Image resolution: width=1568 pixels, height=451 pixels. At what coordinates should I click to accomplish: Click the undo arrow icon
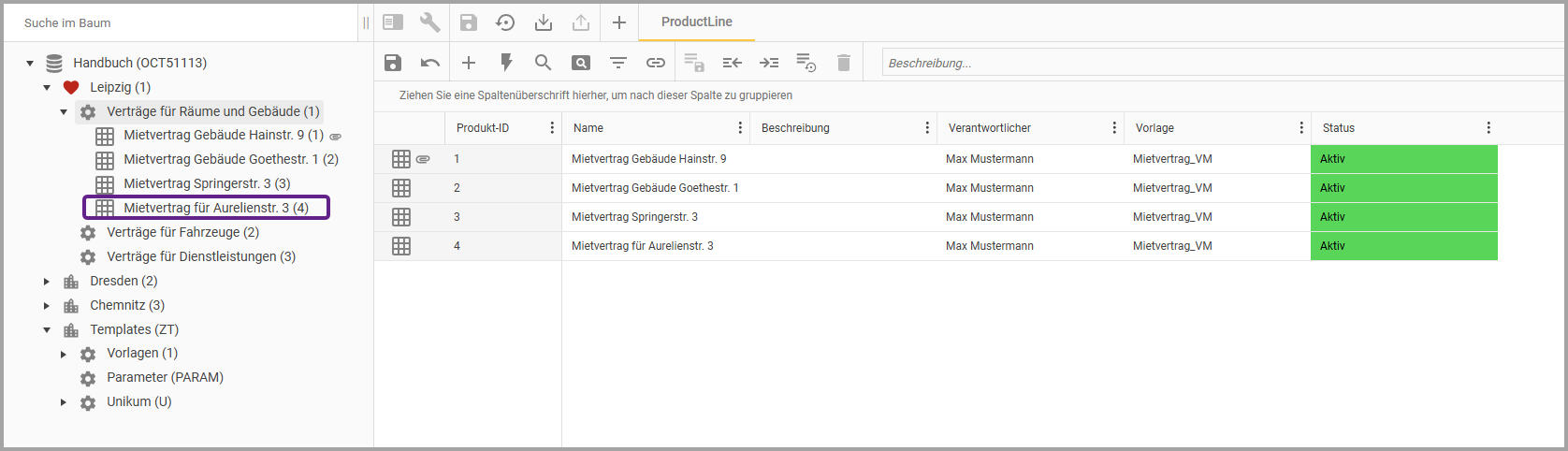click(430, 63)
